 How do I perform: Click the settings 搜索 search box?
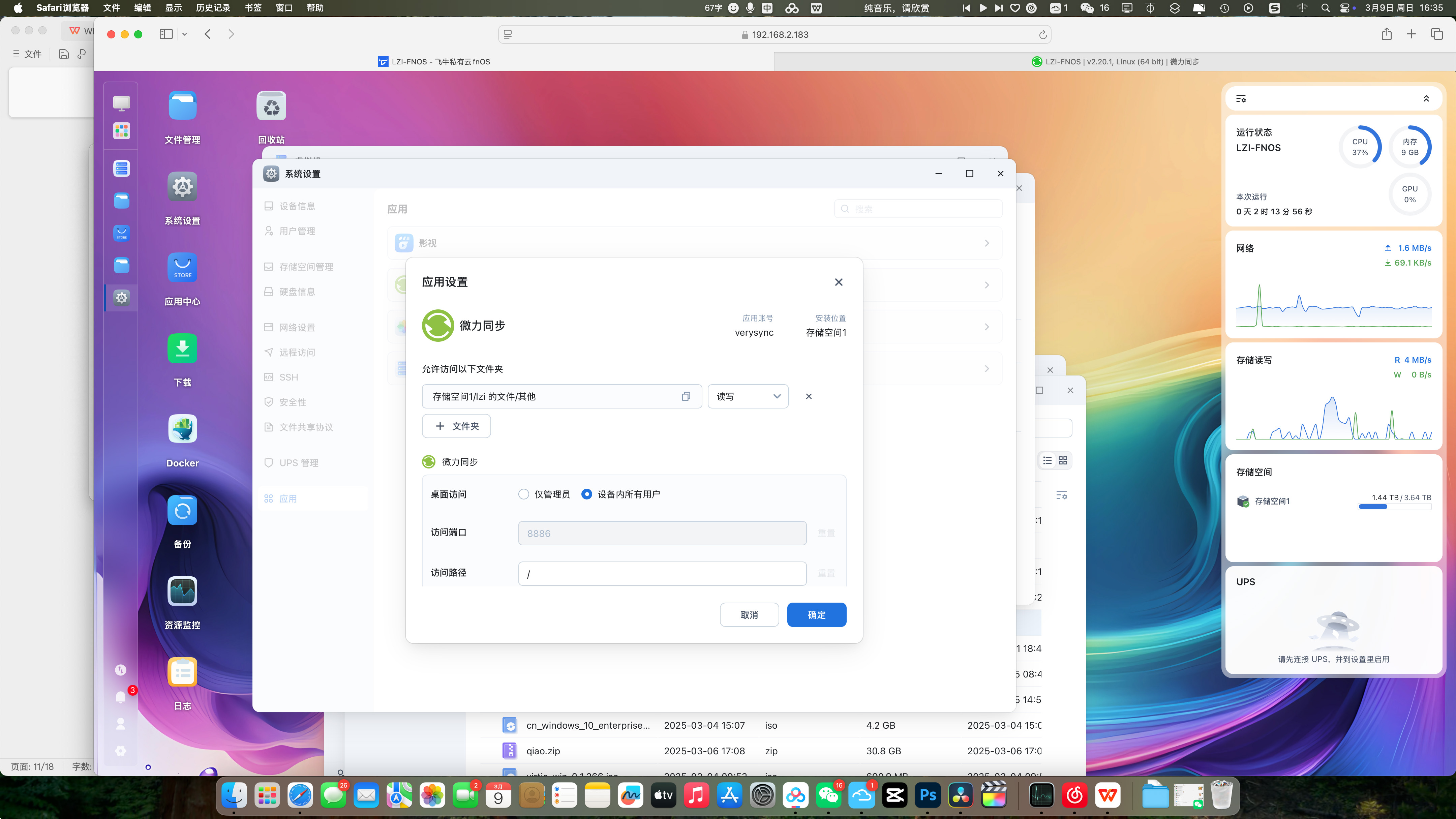pos(918,209)
